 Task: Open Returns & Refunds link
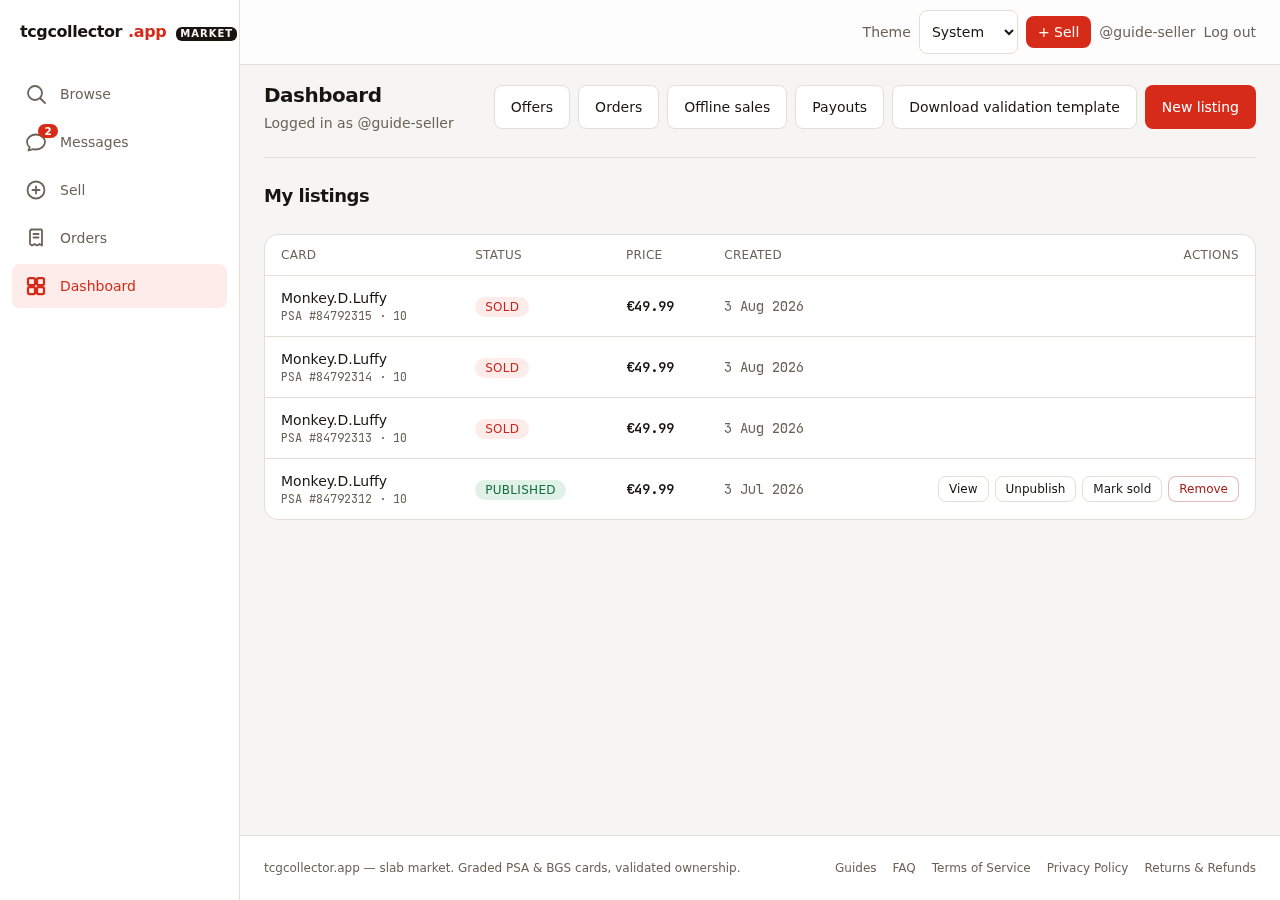click(1200, 868)
